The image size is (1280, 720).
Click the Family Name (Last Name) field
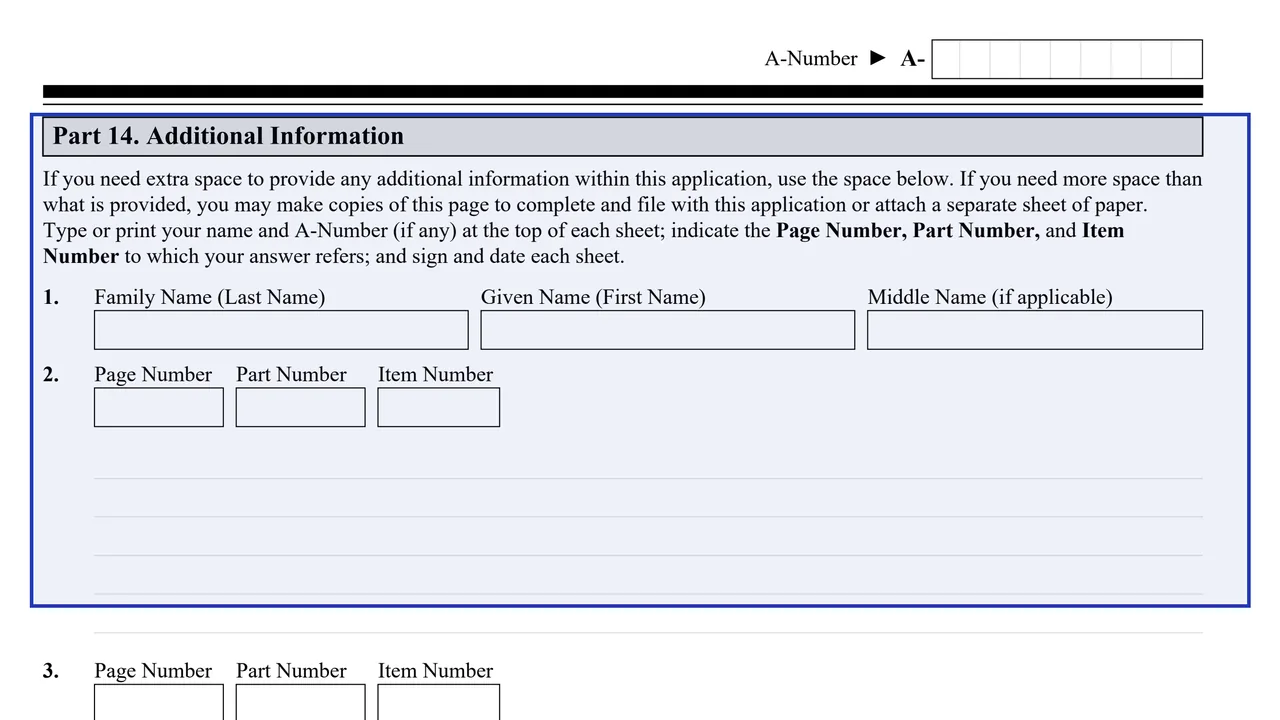[x=281, y=330]
